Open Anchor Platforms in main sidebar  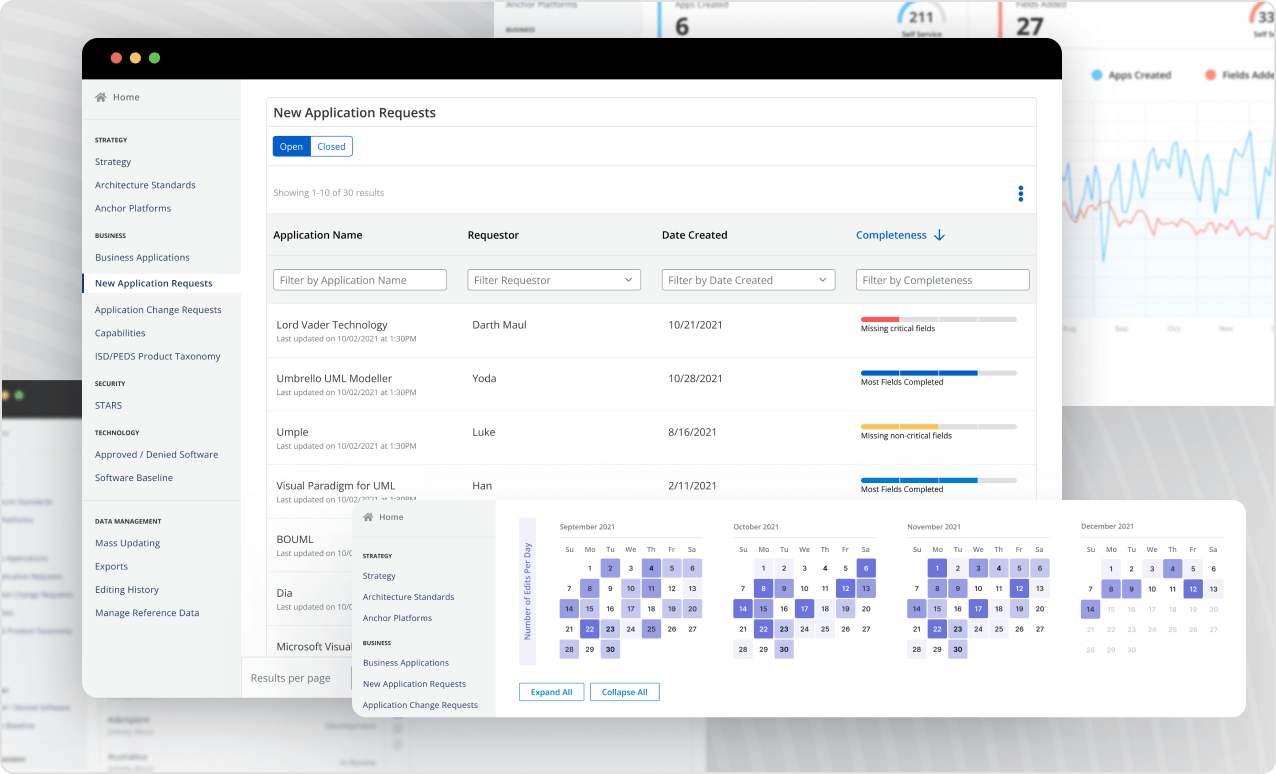pyautogui.click(x=133, y=208)
